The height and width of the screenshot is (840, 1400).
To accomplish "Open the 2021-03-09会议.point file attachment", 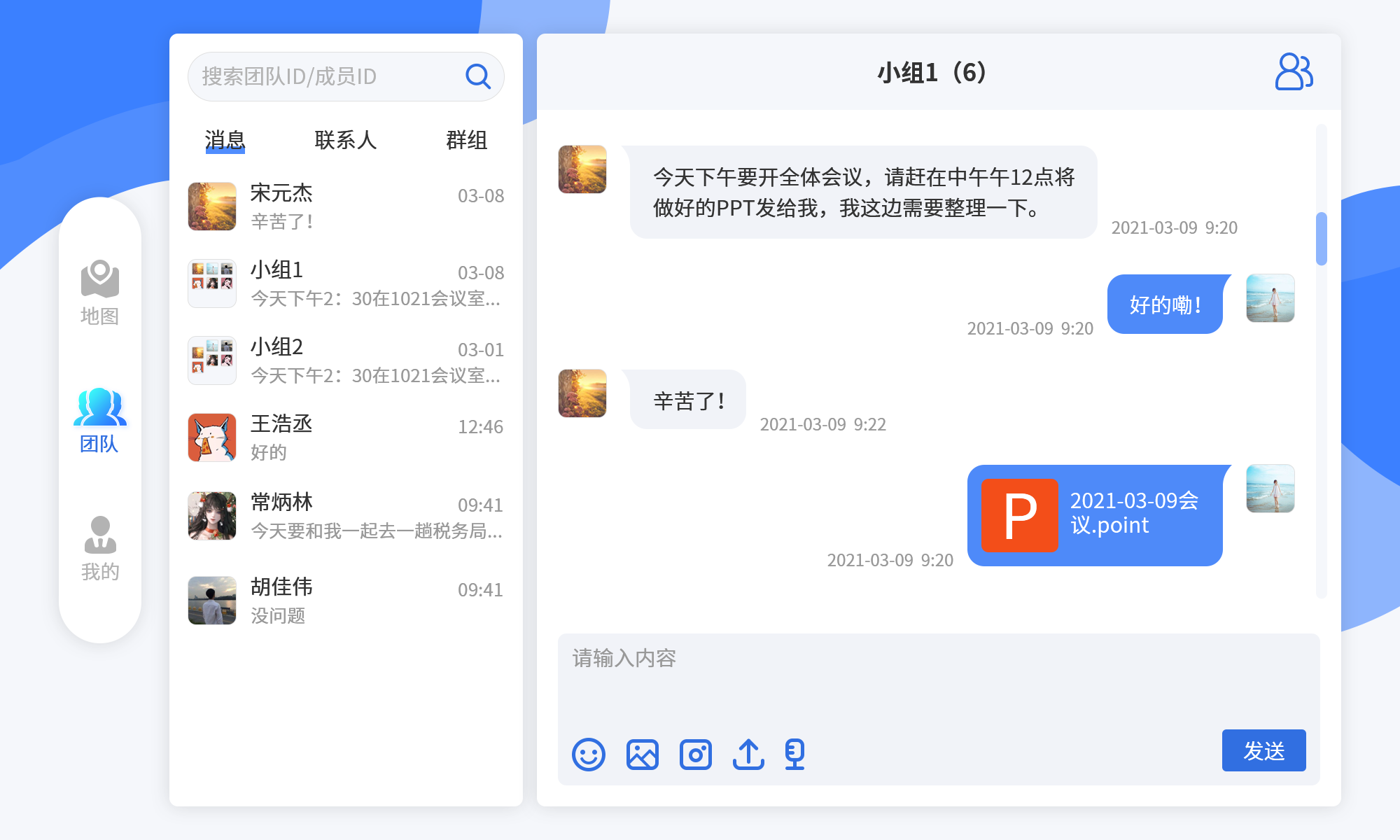I will (1095, 515).
